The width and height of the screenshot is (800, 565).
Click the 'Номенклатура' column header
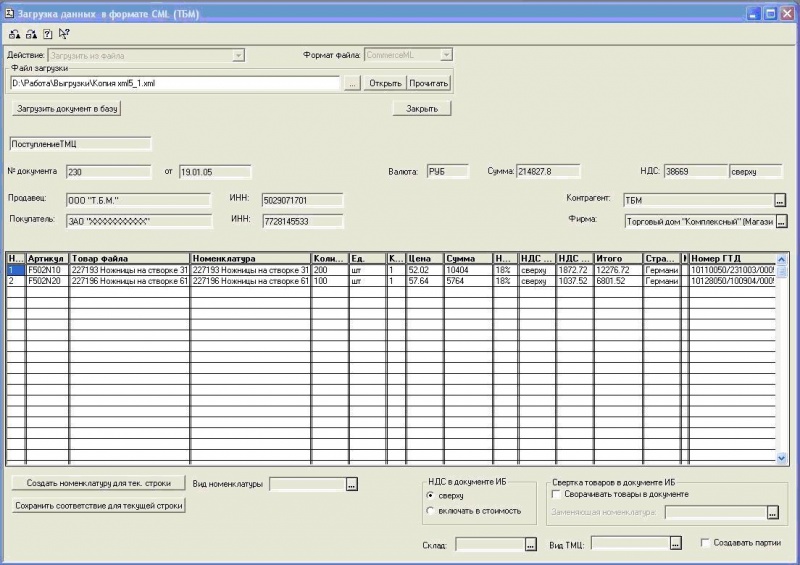pyautogui.click(x=250, y=258)
